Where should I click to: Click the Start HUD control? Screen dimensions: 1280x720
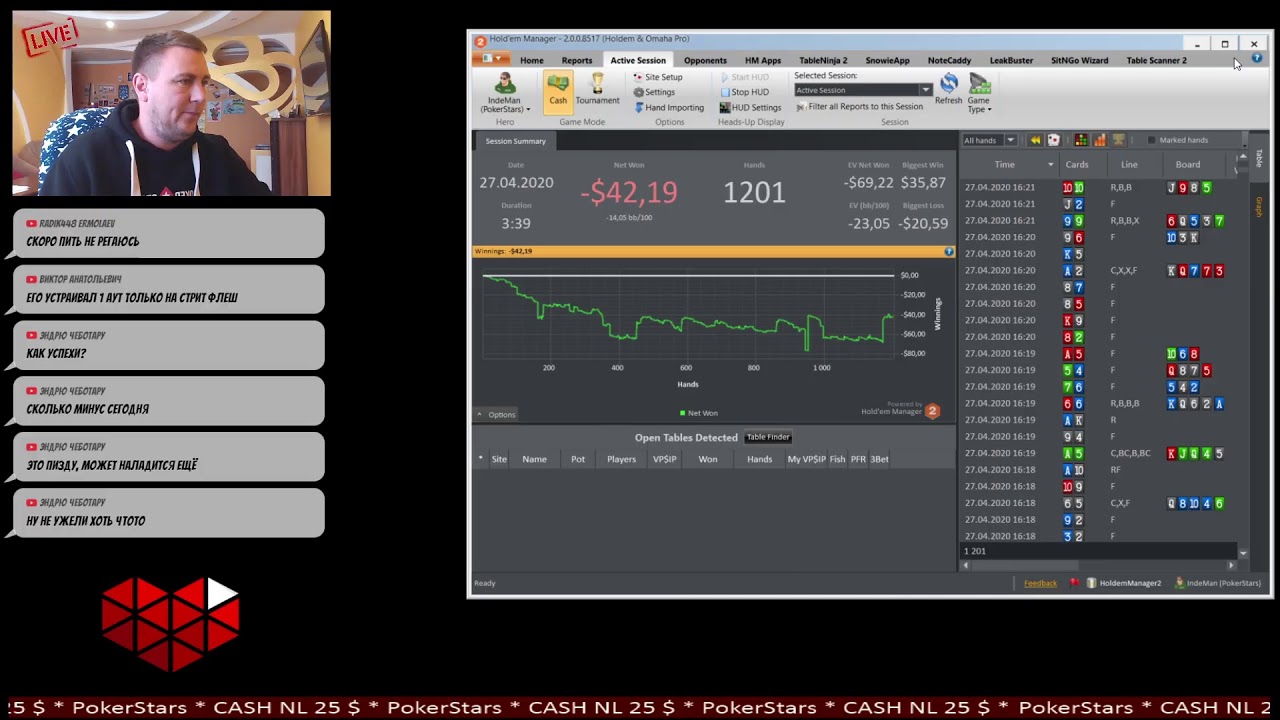tap(745, 77)
